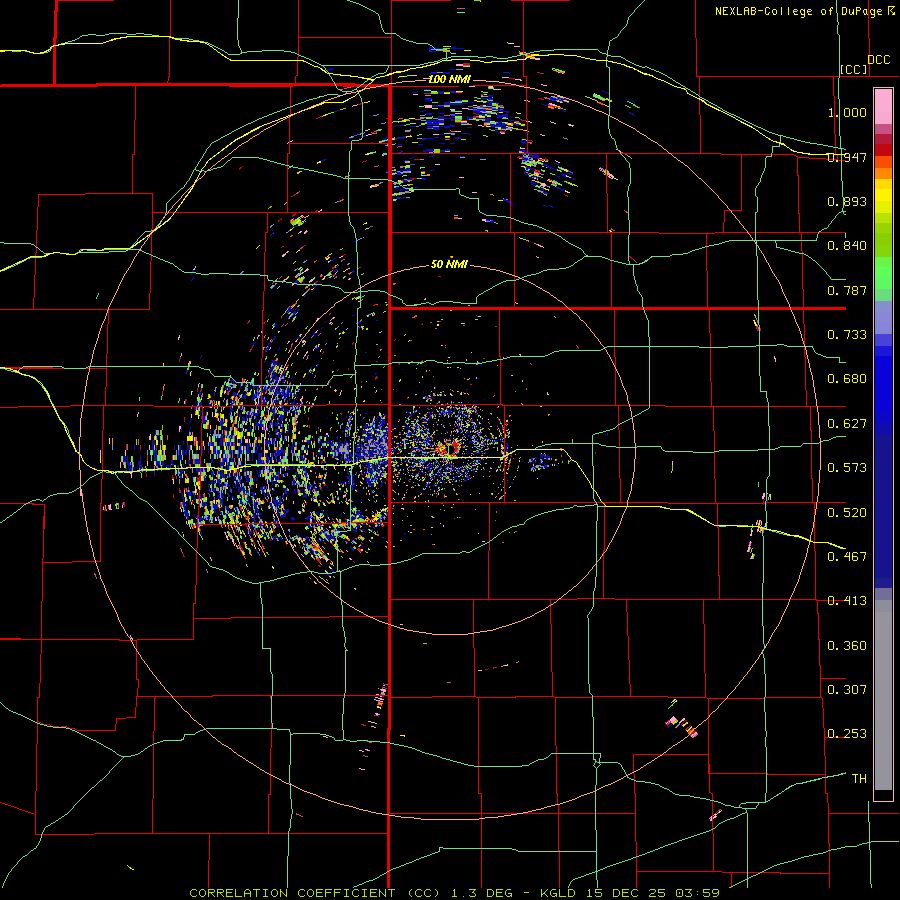This screenshot has width=900, height=900.
Task: Pick the lavender segment of color bar
Action: 883,317
